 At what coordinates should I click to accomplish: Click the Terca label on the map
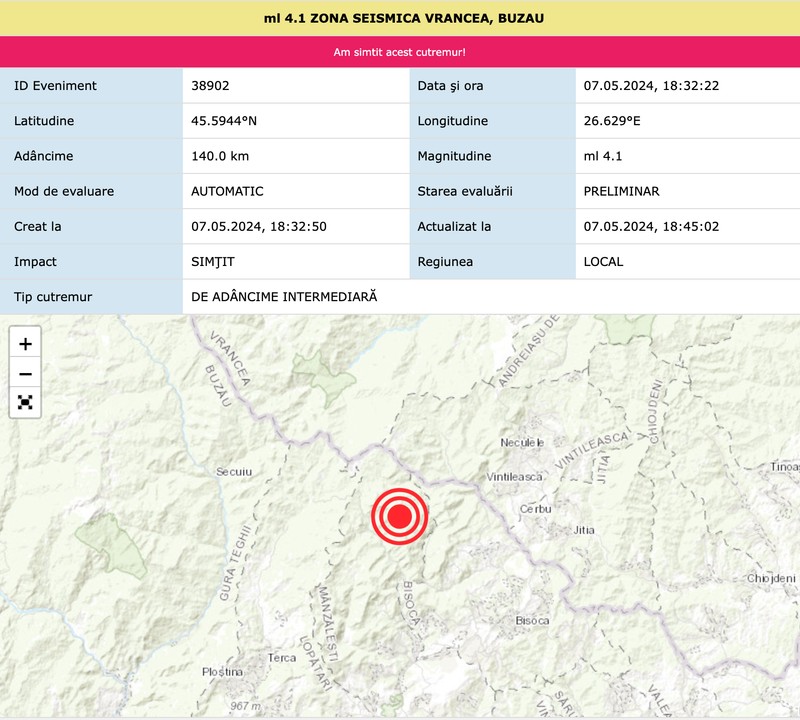tap(282, 658)
